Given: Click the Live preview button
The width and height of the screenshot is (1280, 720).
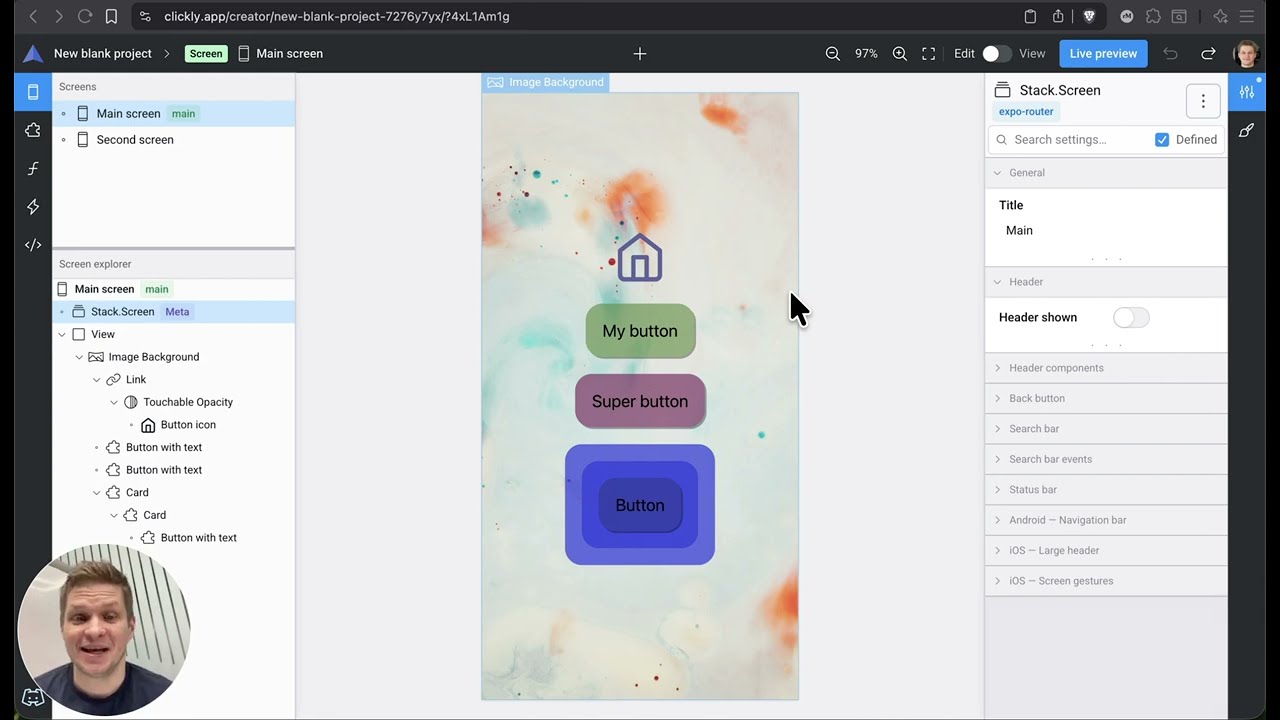Looking at the screenshot, I should [x=1103, y=54].
